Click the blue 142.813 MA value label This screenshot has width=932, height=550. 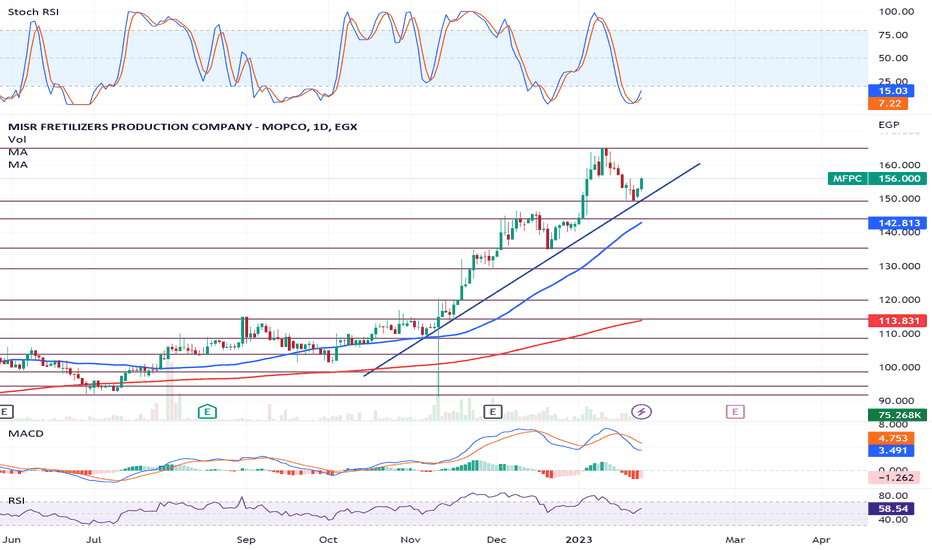click(x=897, y=223)
